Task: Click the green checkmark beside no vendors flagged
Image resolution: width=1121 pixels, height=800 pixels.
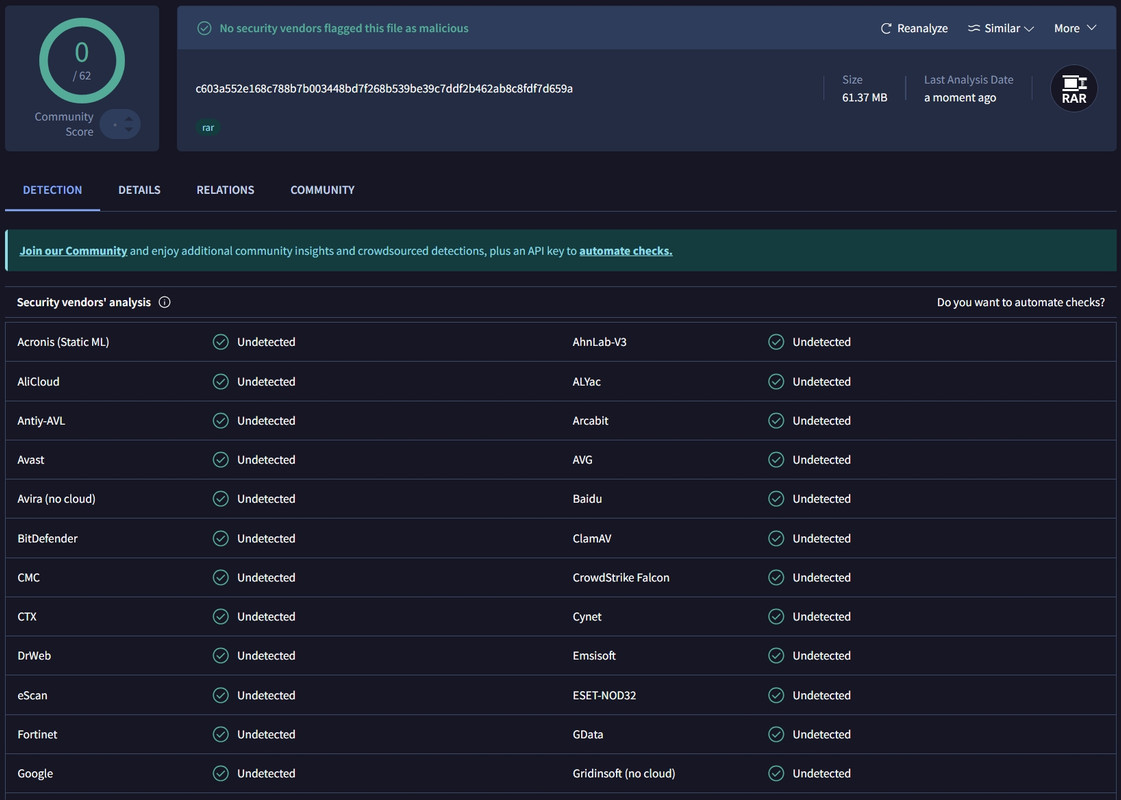Action: point(204,29)
